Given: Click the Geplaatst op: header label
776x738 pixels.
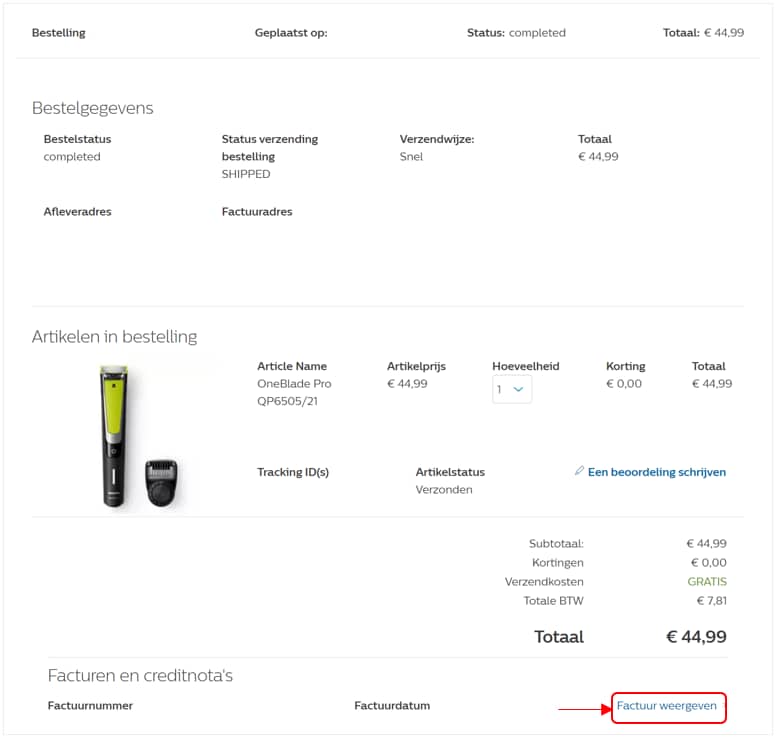Looking at the screenshot, I should (x=291, y=33).
